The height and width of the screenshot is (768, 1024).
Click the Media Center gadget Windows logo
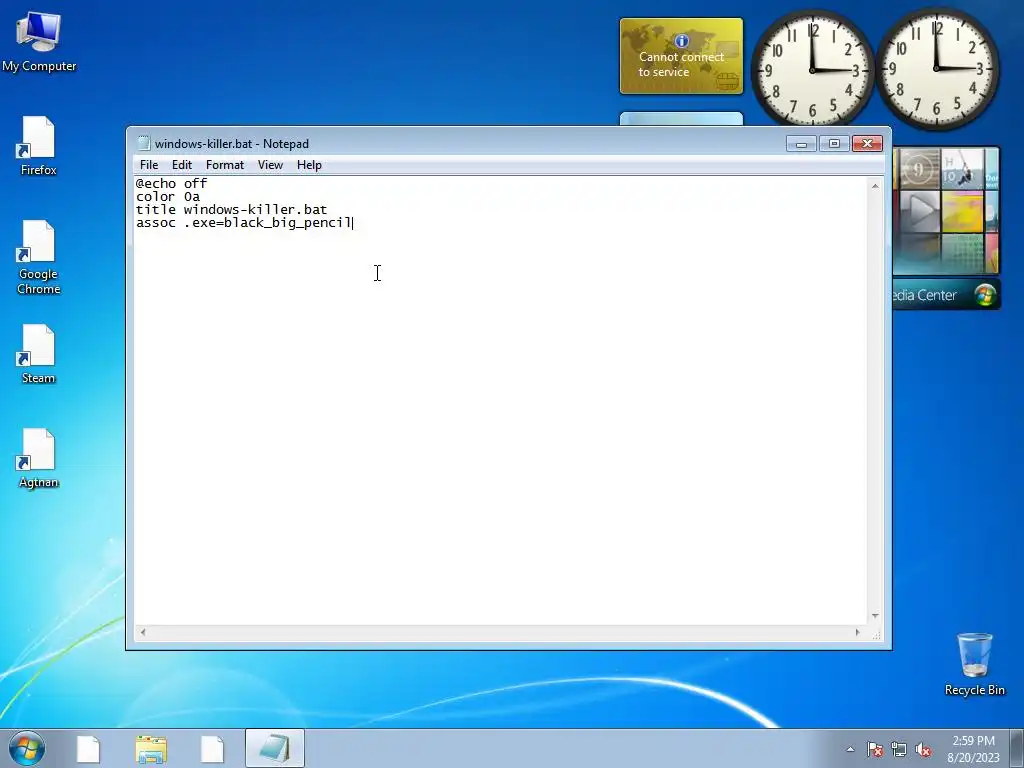pyautogui.click(x=985, y=295)
